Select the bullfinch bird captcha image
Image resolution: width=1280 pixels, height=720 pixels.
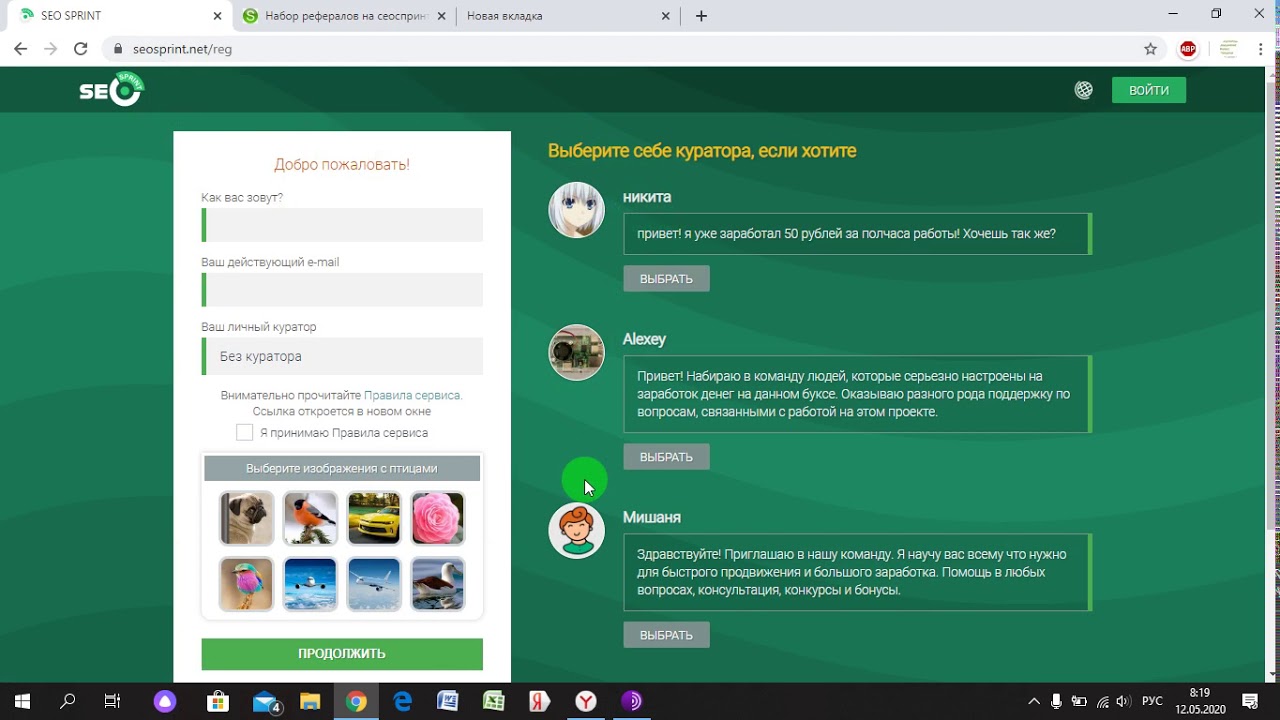point(310,518)
